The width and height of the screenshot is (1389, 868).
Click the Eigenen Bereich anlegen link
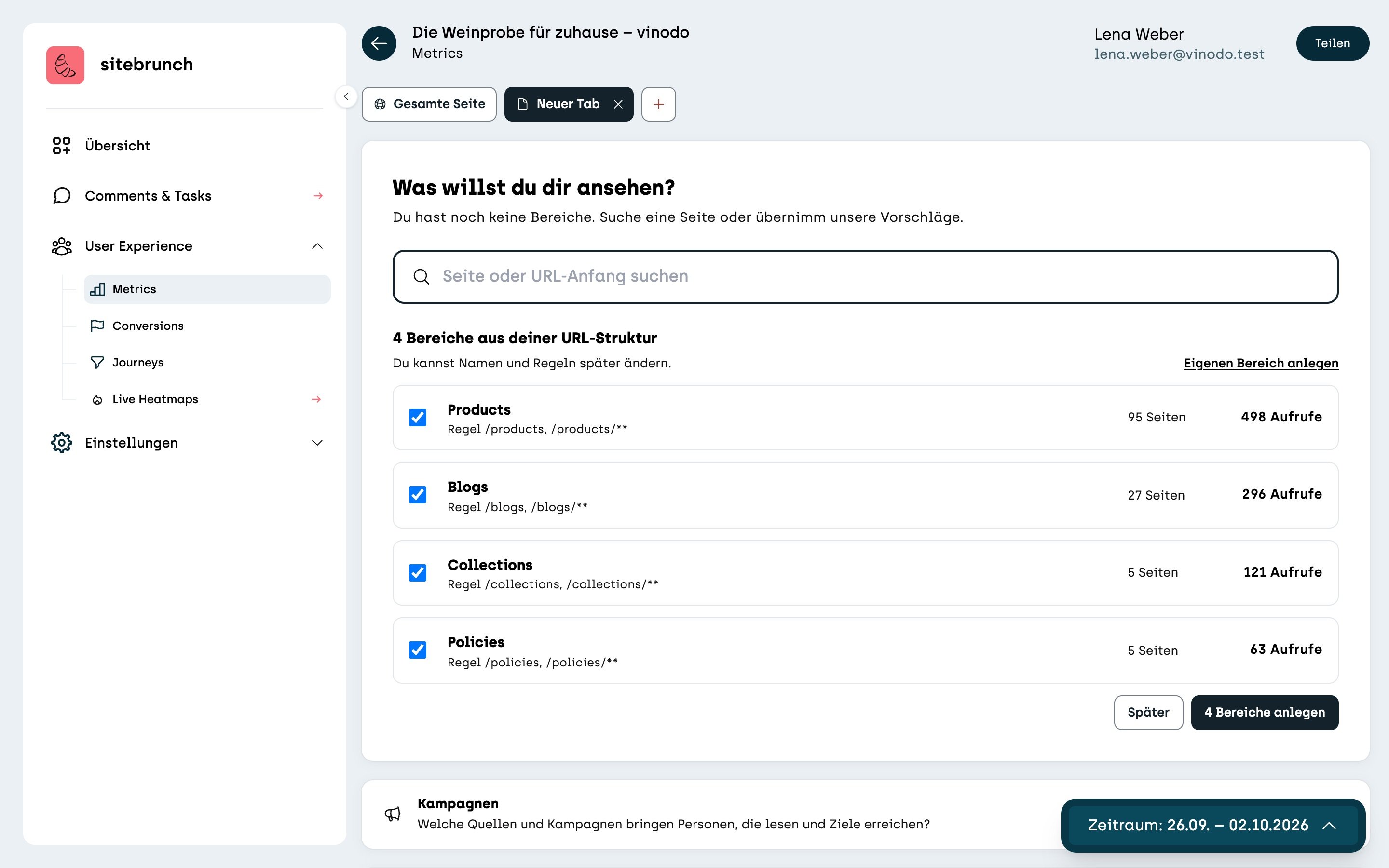(x=1261, y=363)
